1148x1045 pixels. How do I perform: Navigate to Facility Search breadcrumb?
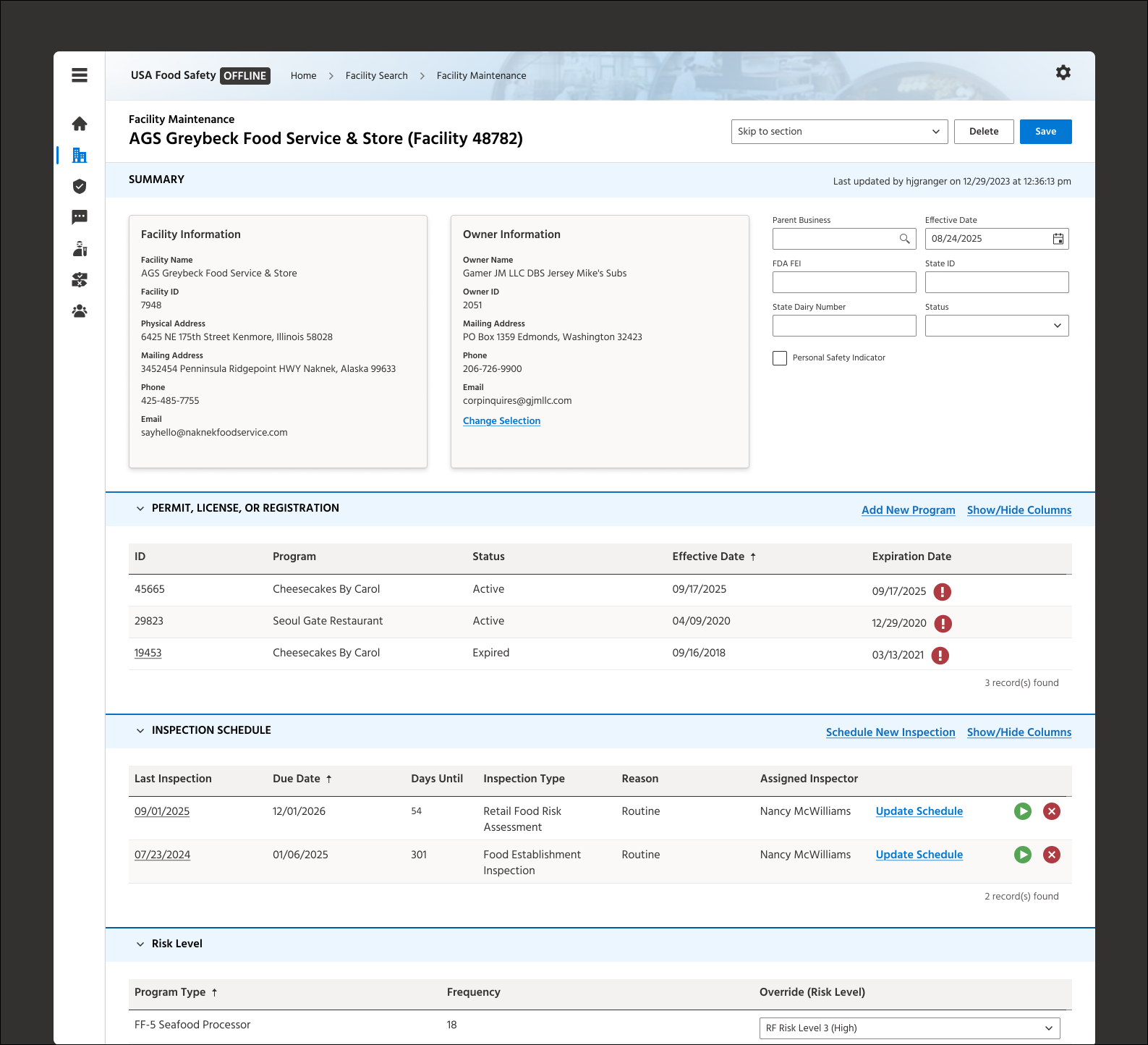coord(377,76)
